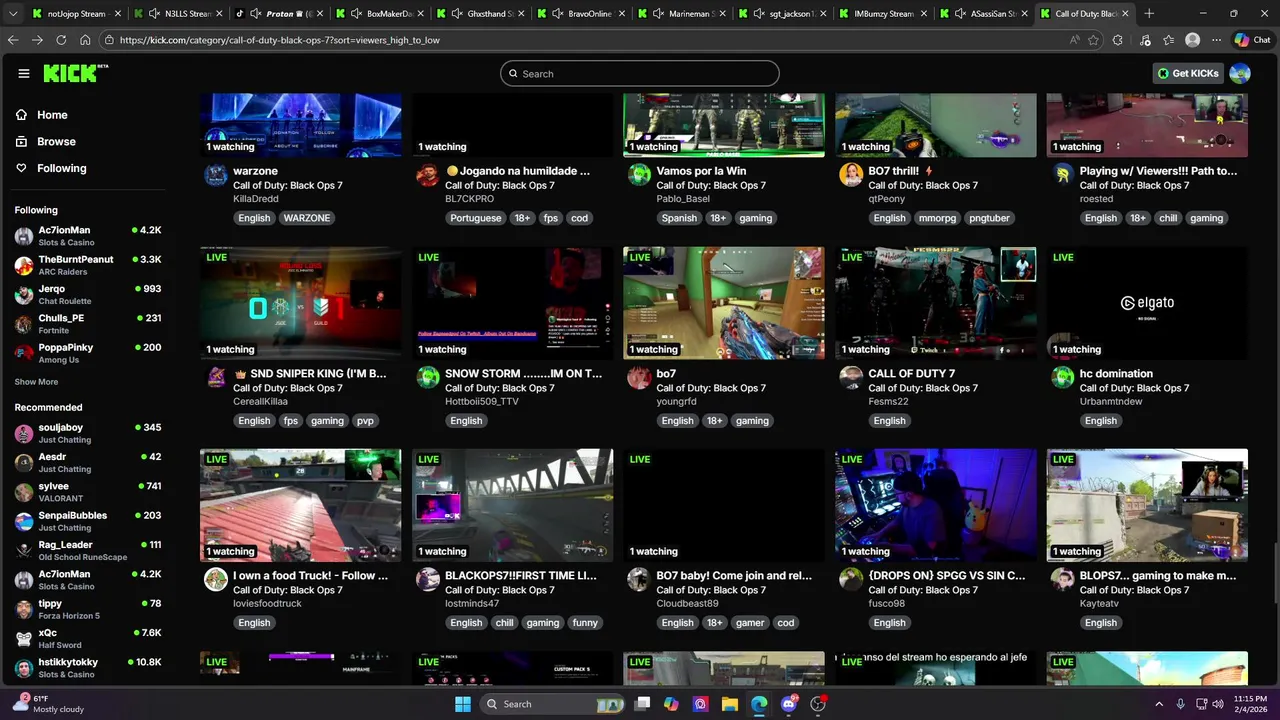Click Urbanmtndew streamer avatar
Screen dimensions: 1280x720
click(x=1063, y=378)
